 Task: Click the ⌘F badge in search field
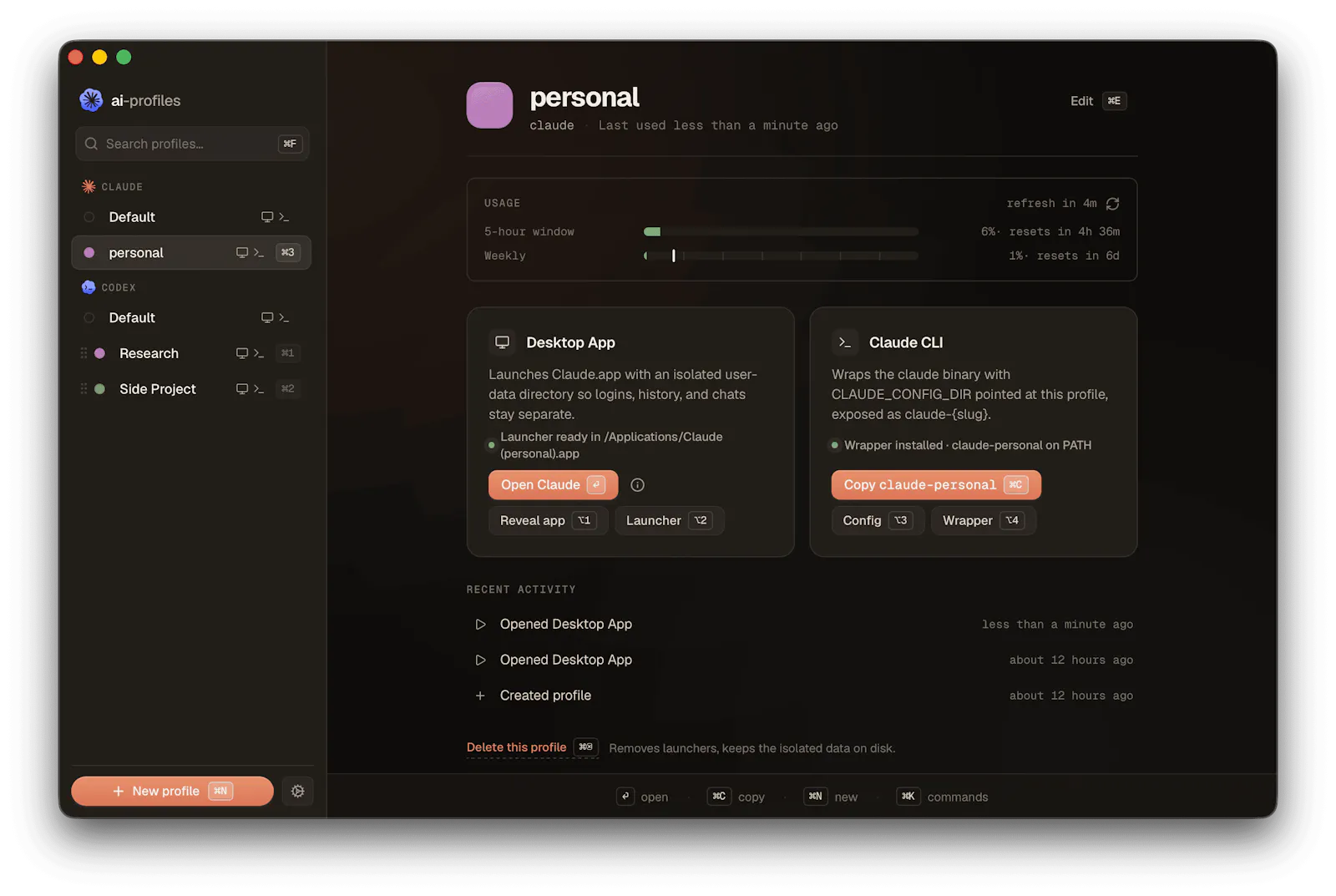click(290, 144)
